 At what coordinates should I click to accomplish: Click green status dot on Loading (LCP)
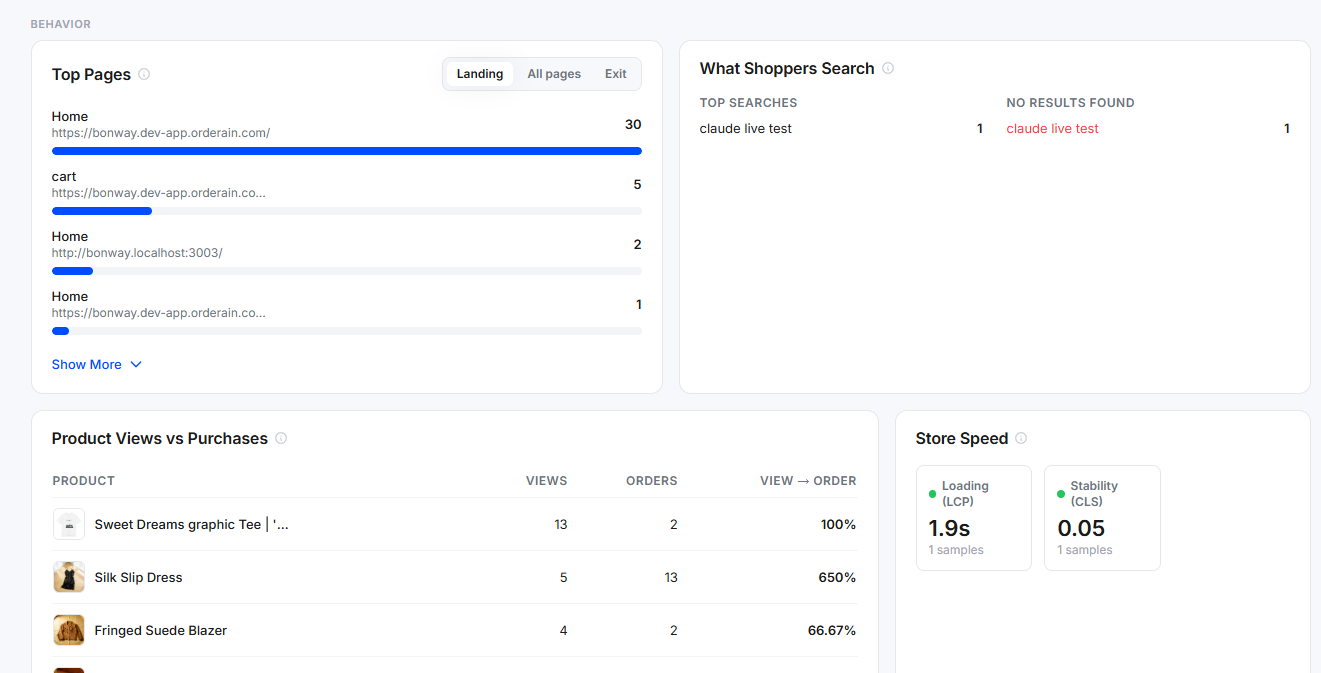point(933,494)
